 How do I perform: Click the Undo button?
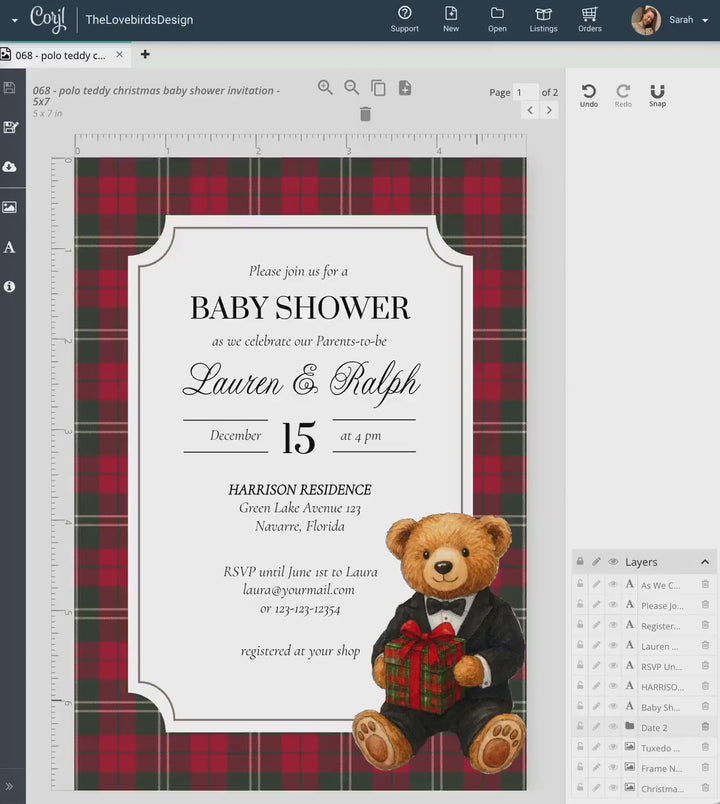coord(589,95)
